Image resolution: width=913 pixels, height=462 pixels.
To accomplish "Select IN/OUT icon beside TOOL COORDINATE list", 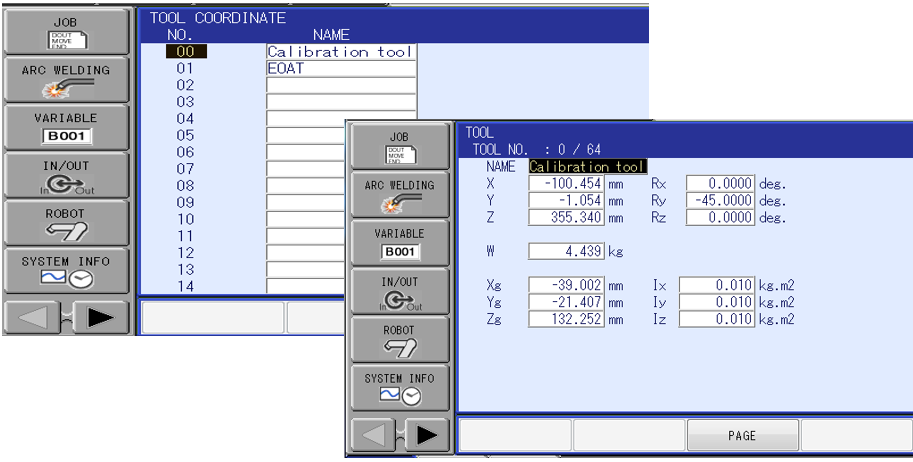I will (66, 175).
